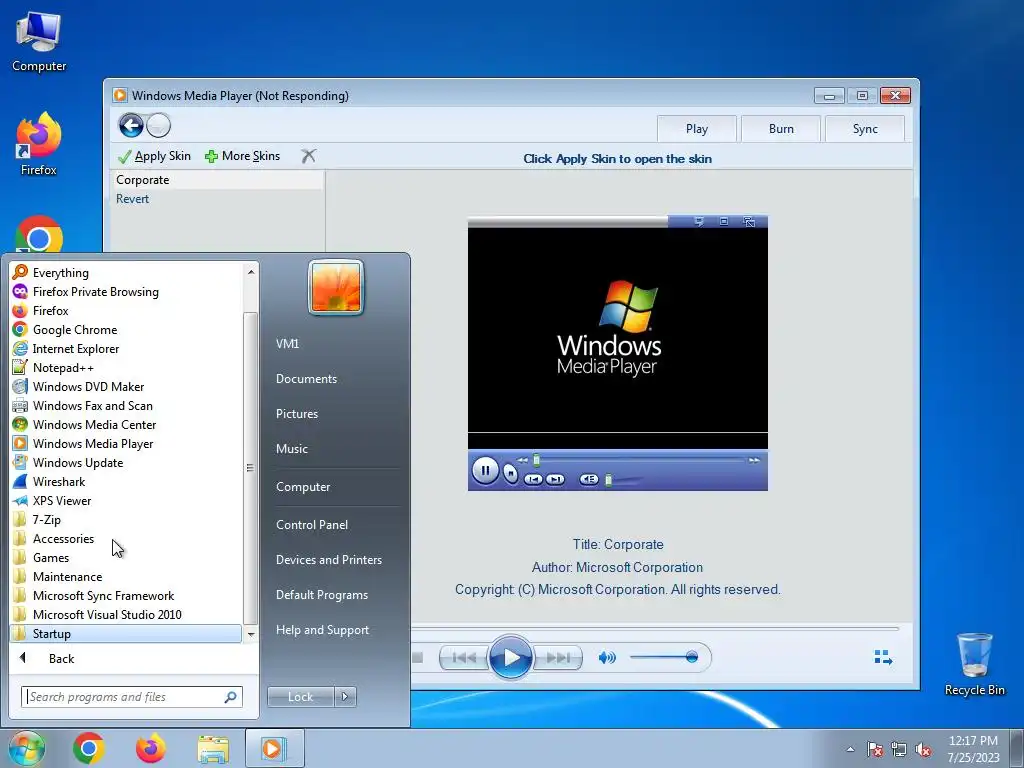The height and width of the screenshot is (768, 1024).
Task: Click Previous track button in Media Player
Action: pyautogui.click(x=464, y=657)
